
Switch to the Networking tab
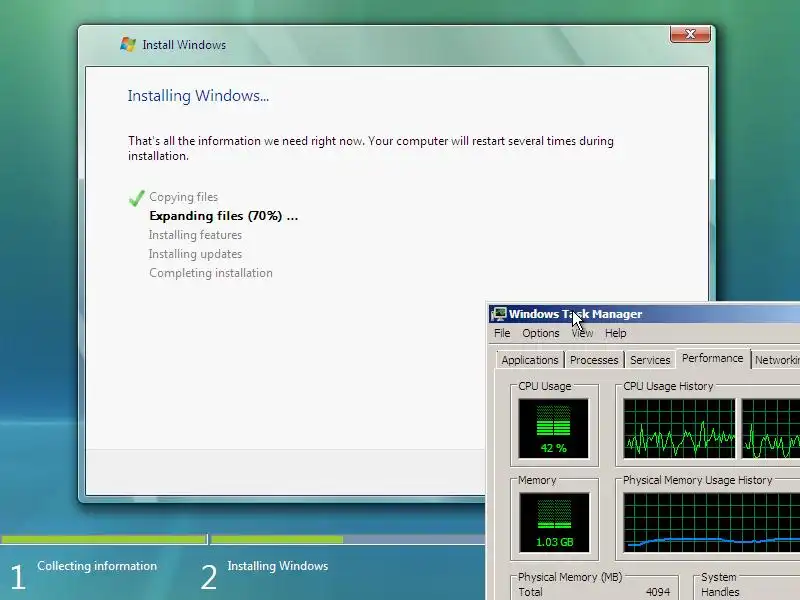pos(776,360)
